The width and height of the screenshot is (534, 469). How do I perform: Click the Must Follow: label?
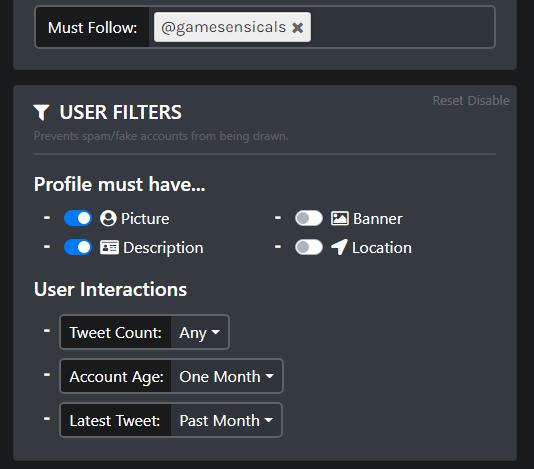[93, 27]
